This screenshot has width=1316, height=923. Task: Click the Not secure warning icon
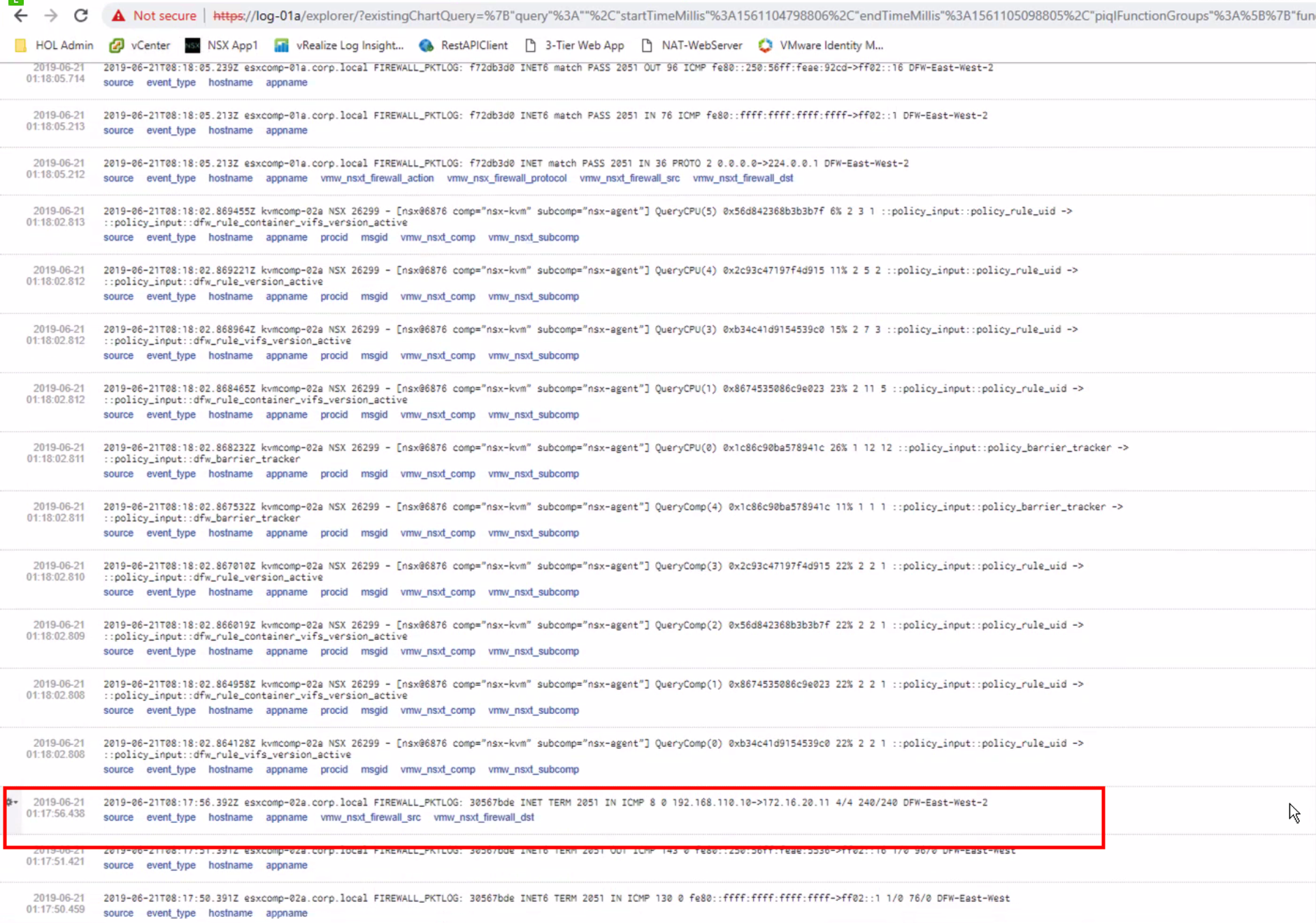click(x=119, y=15)
